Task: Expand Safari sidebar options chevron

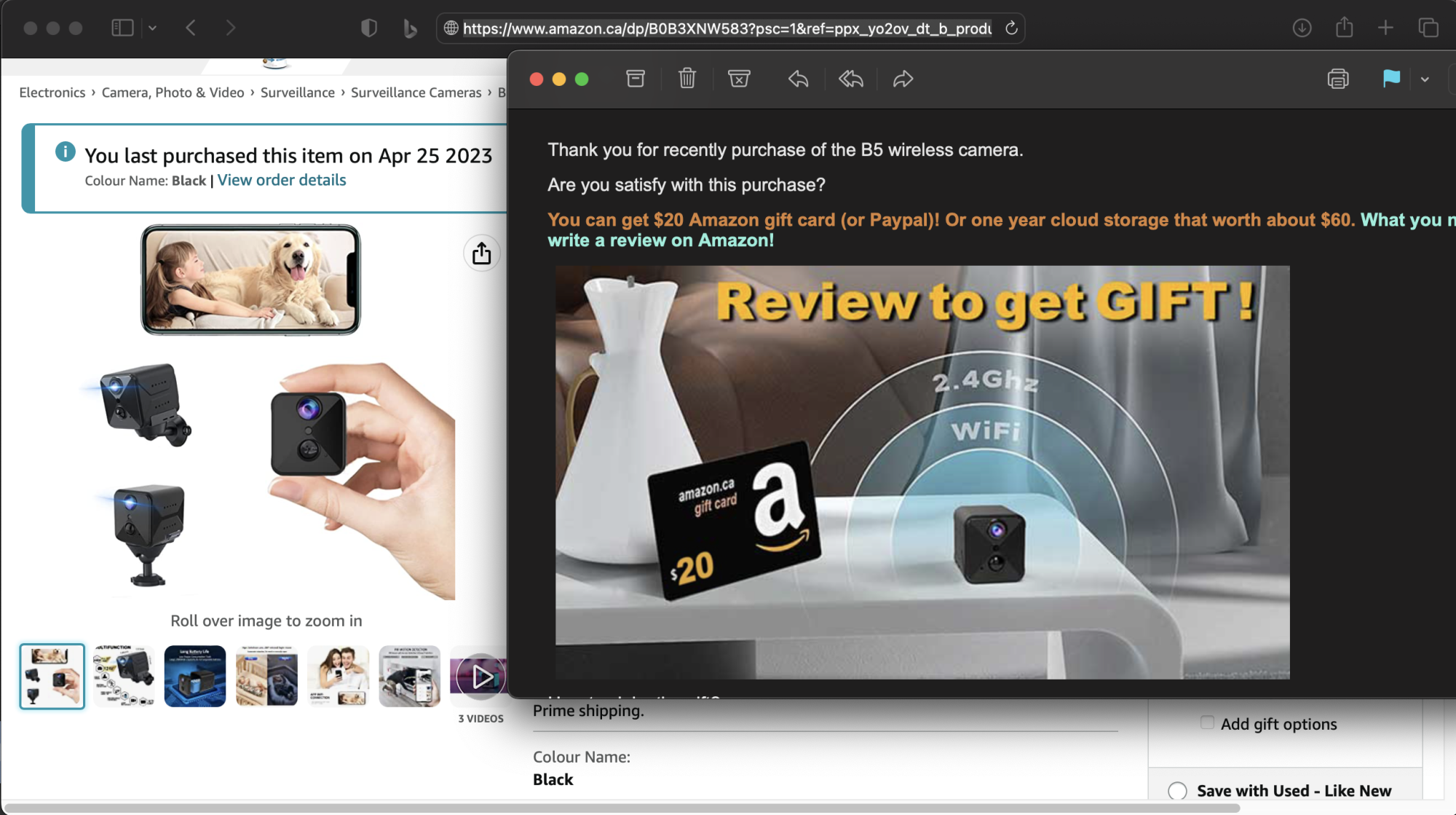Action: [x=152, y=28]
